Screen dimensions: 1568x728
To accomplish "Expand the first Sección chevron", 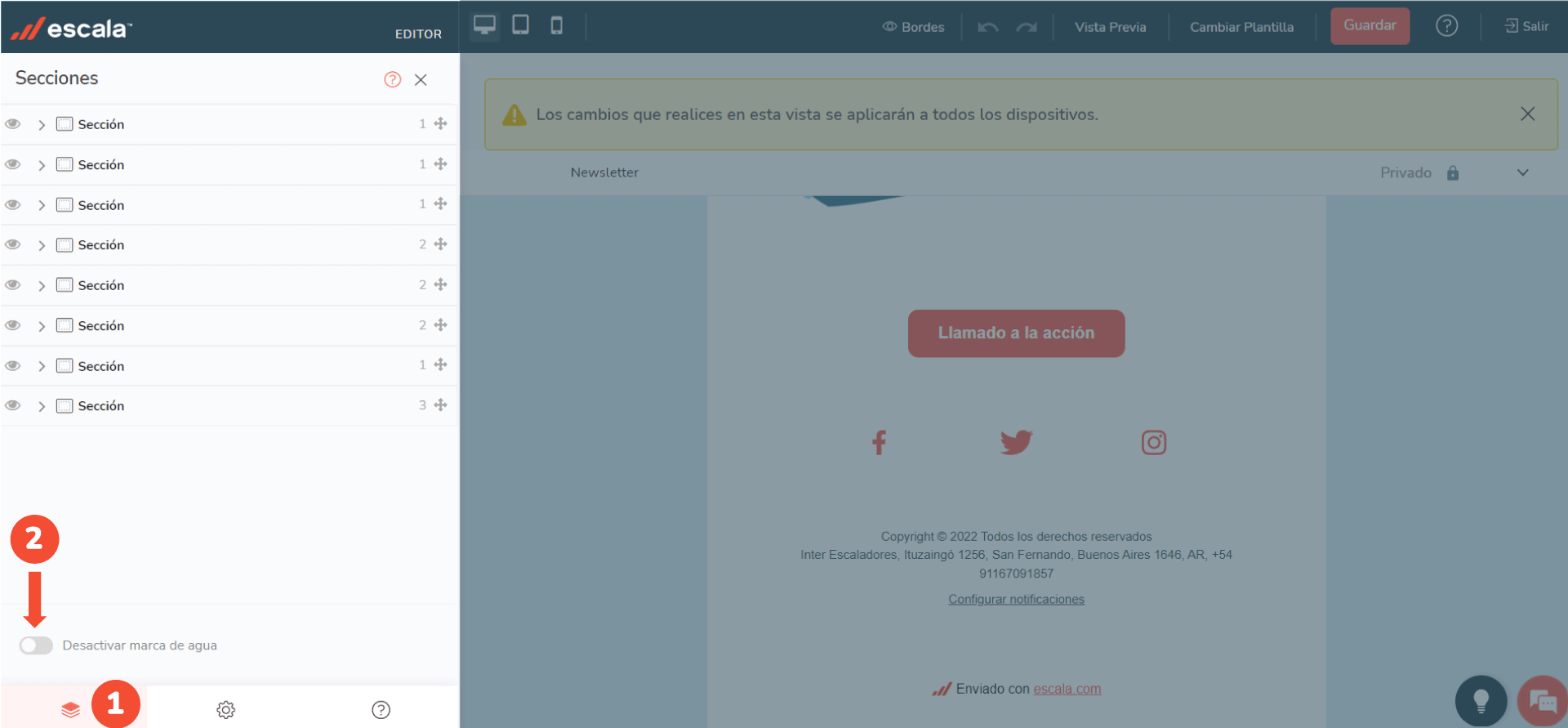I will 42,125.
